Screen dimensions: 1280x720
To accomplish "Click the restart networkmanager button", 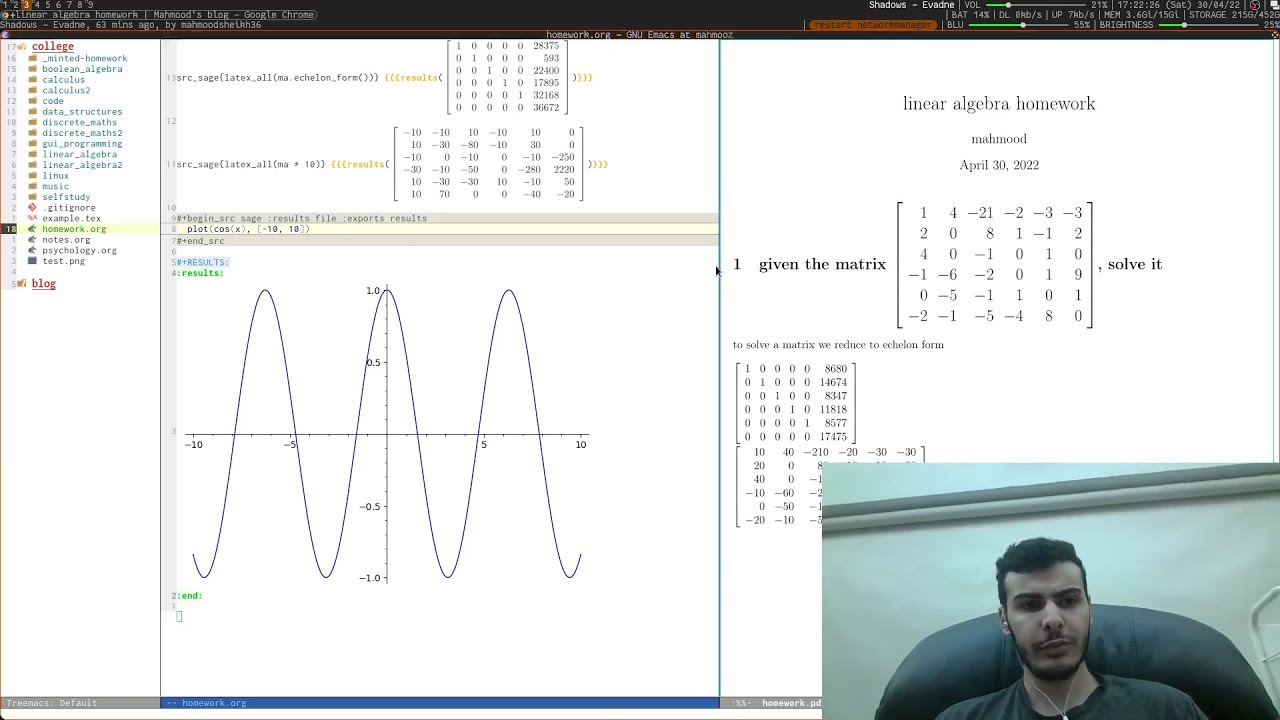I will click(x=872, y=25).
